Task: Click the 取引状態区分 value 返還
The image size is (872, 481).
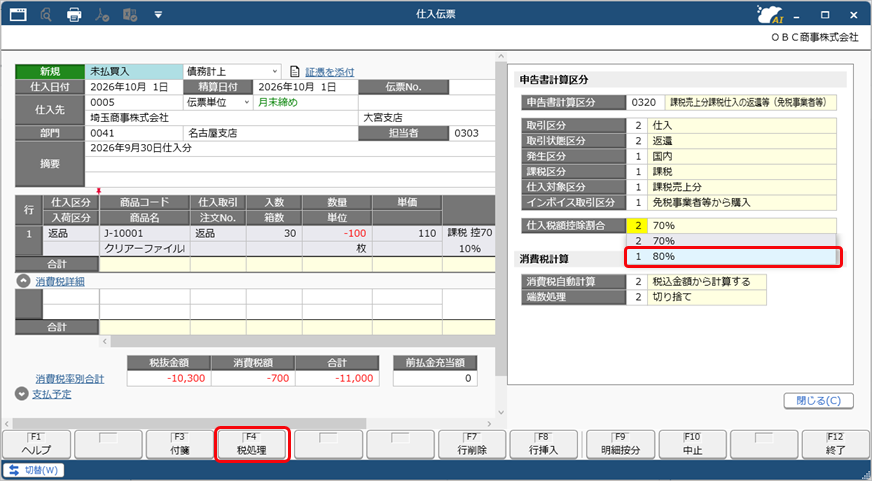Action: [x=742, y=141]
